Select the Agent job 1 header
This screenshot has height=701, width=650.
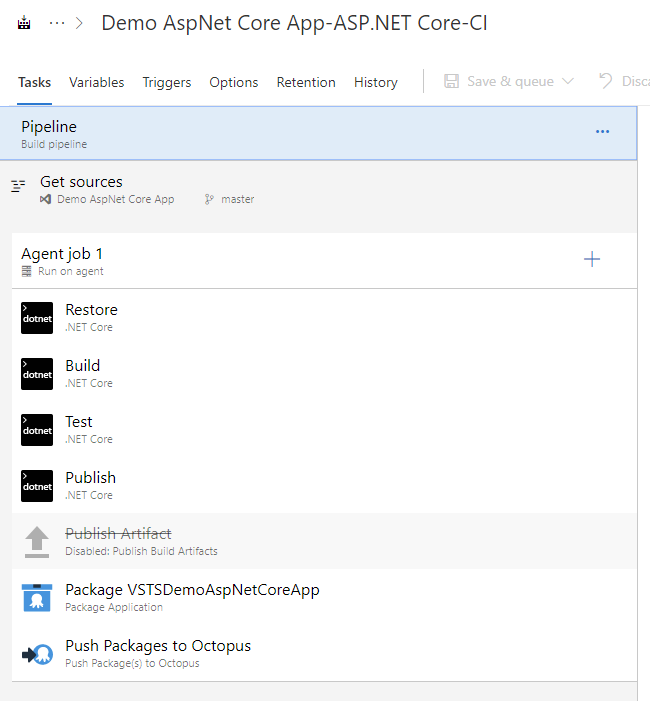click(324, 261)
